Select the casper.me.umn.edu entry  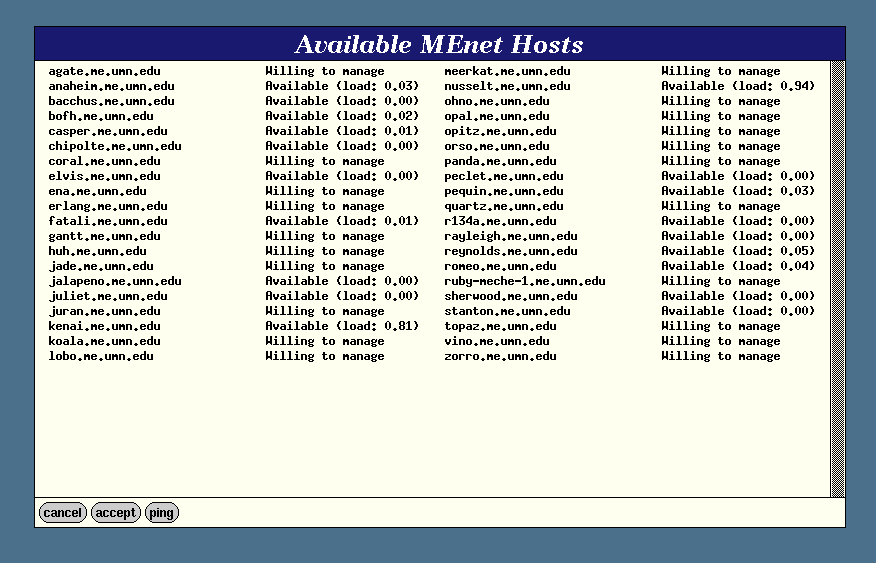coord(108,131)
